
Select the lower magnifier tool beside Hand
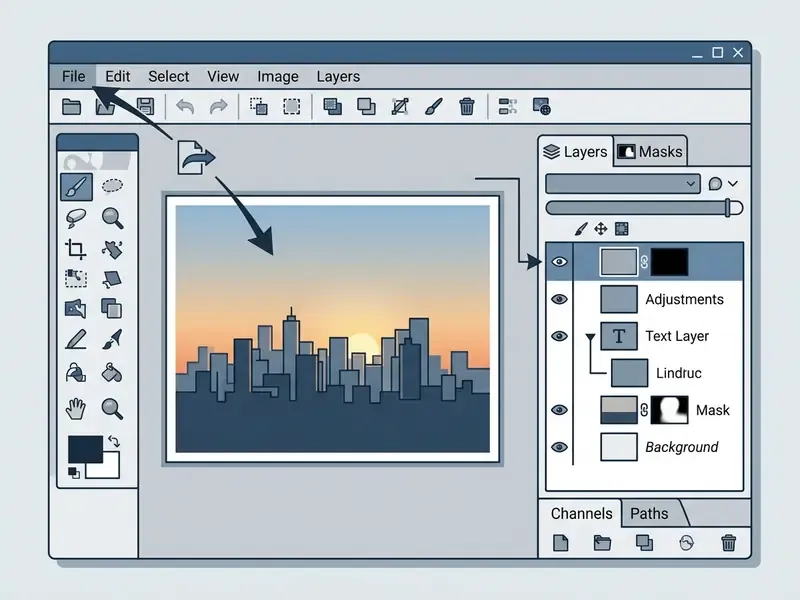[112, 409]
